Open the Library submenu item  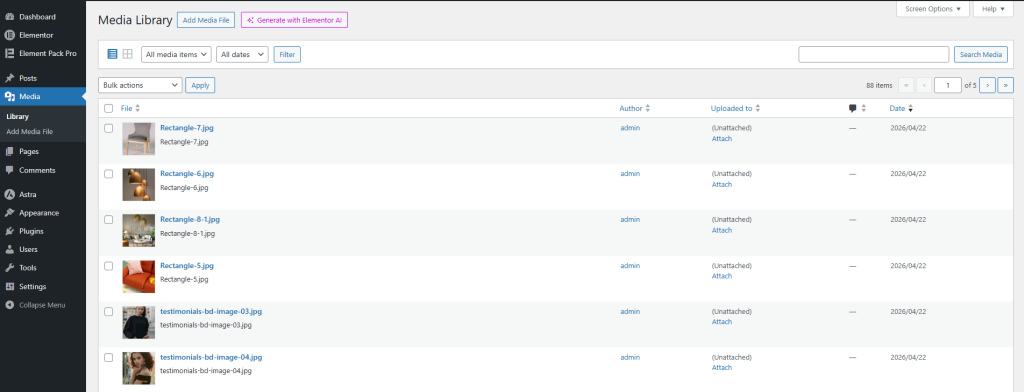pyautogui.click(x=18, y=117)
